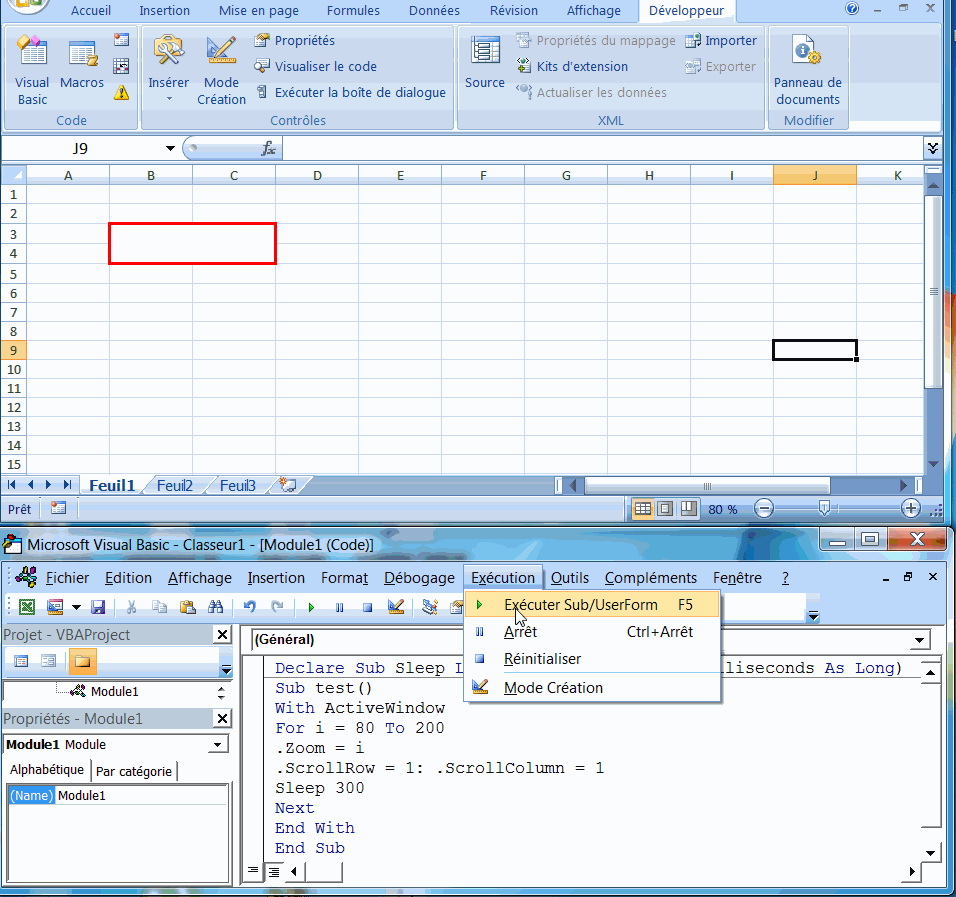
Task: Click the Design Mode icon in the VBA toolbar
Action: [x=396, y=607]
